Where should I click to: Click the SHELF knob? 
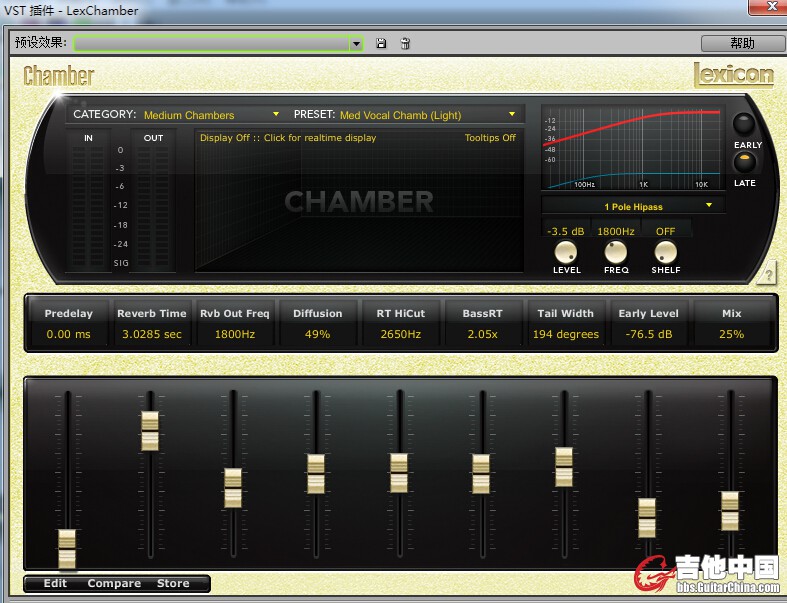[666, 252]
